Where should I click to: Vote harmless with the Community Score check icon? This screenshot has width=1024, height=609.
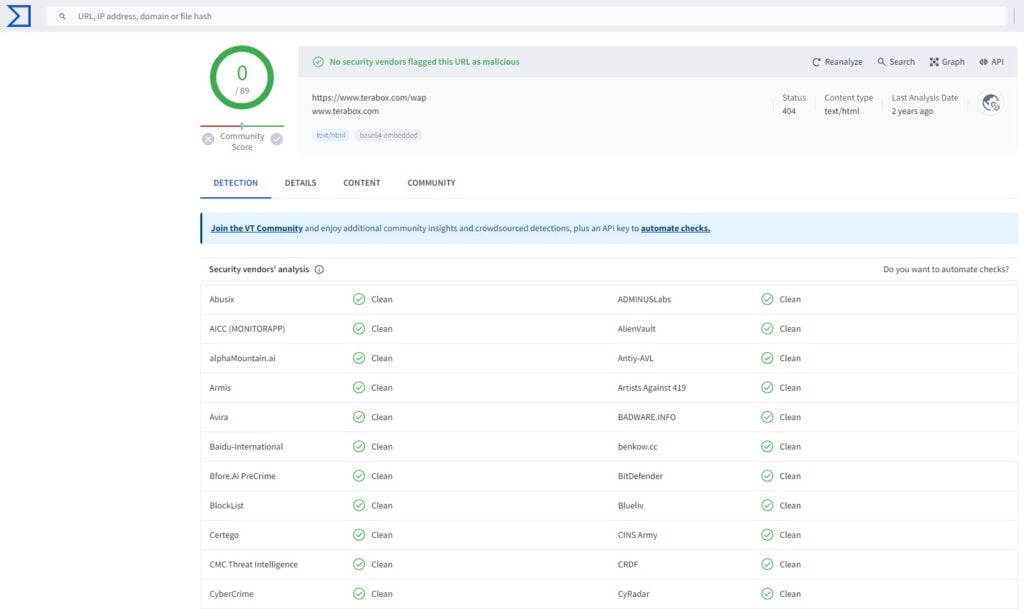277,139
